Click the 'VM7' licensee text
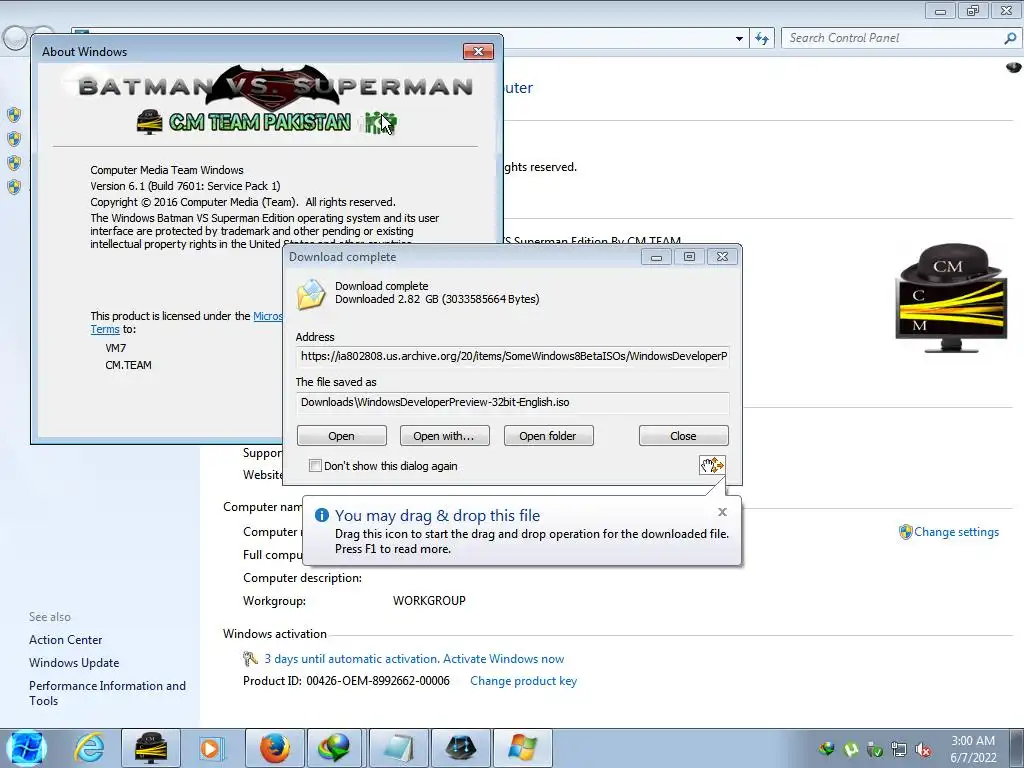 tap(116, 348)
